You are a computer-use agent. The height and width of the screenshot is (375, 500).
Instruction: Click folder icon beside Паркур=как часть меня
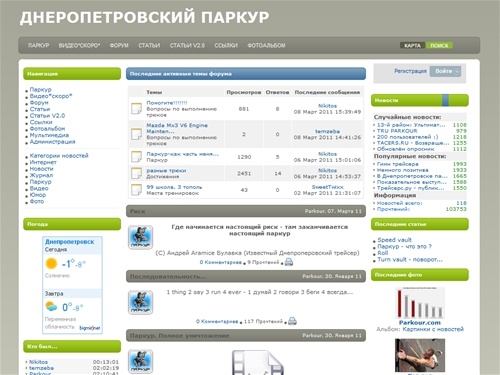(x=136, y=157)
